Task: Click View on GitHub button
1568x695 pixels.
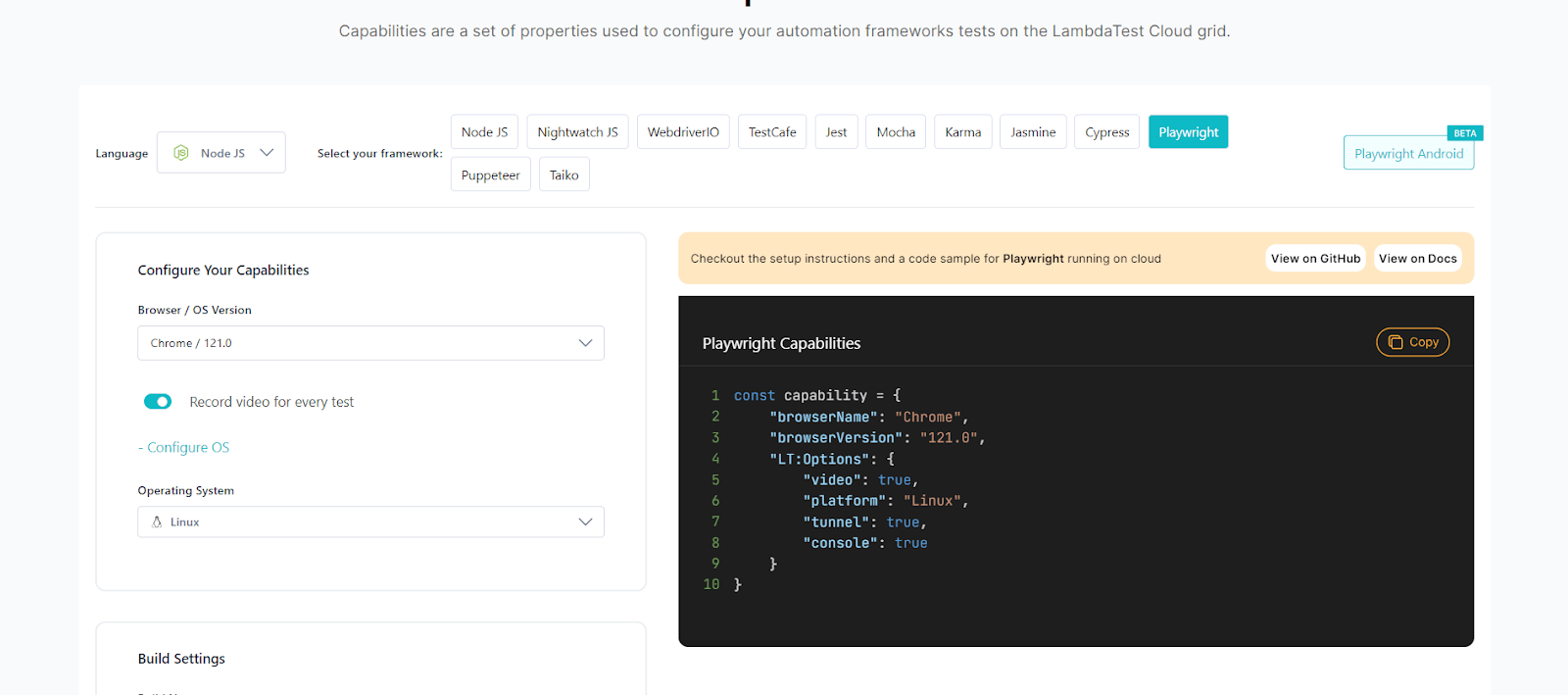Action: click(x=1315, y=259)
